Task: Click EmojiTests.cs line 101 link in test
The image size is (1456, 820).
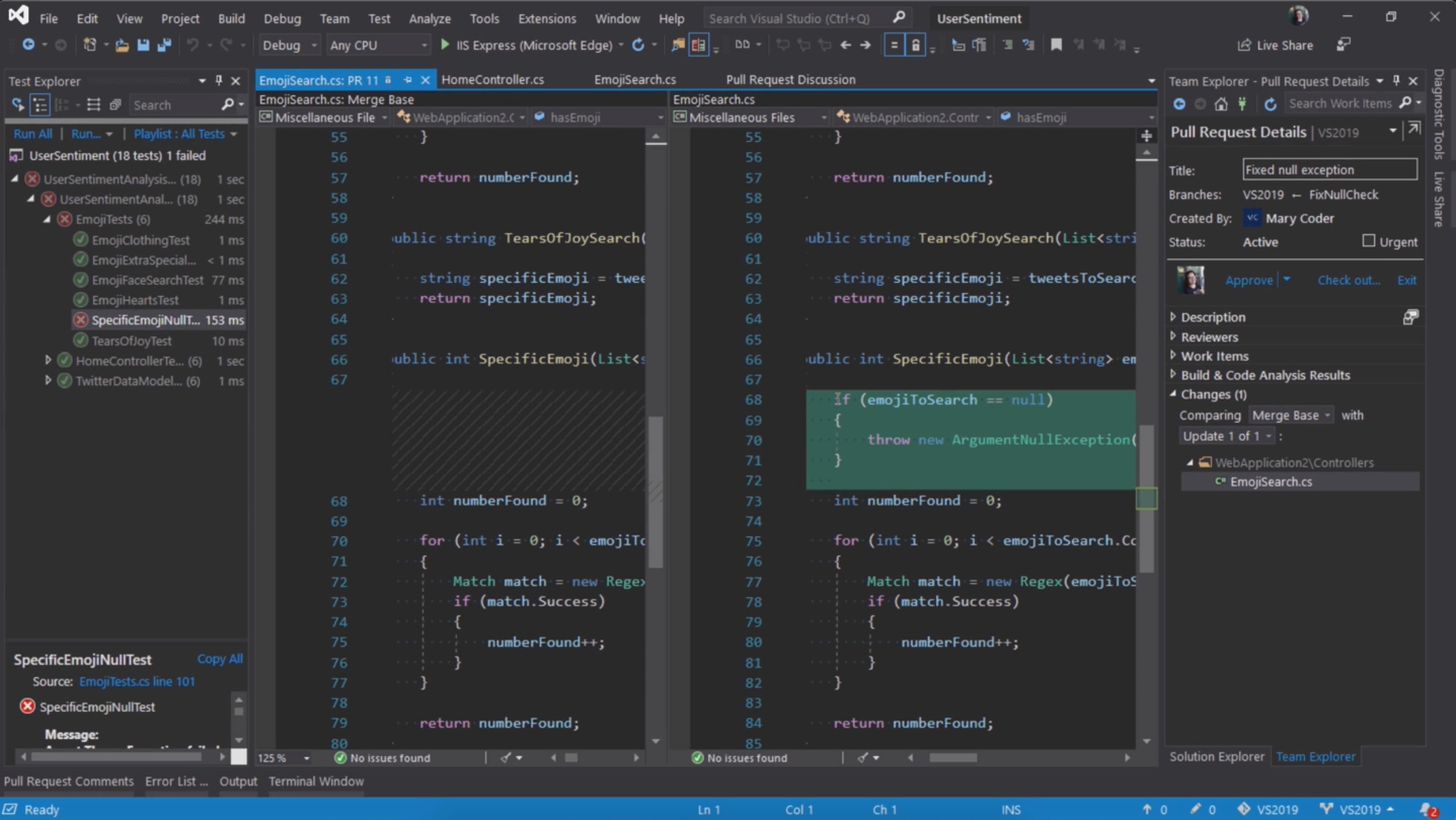Action: [137, 681]
